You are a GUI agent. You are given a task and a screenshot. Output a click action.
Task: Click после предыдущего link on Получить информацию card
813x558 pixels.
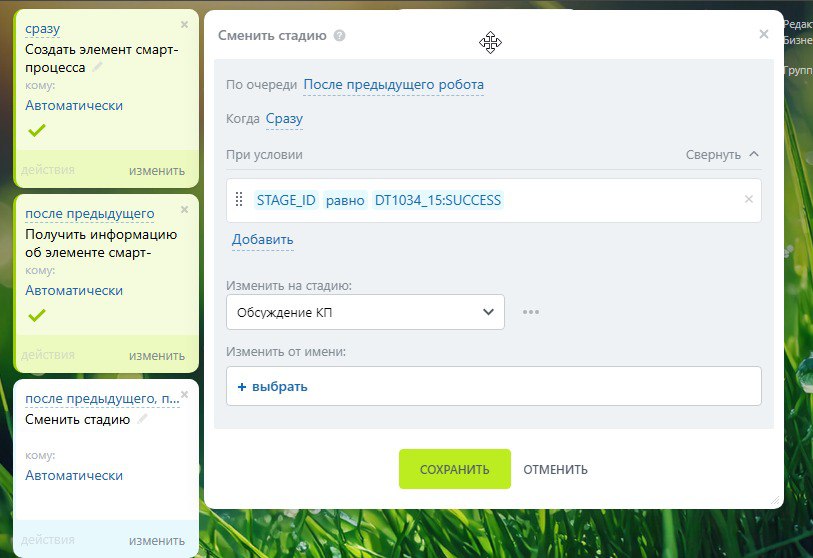click(x=90, y=214)
